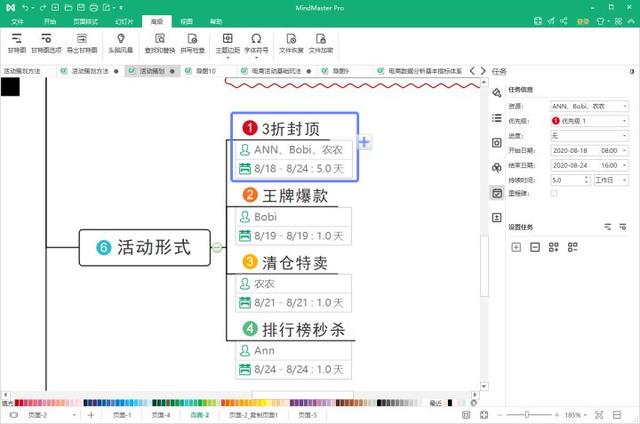The image size is (640, 424).
Task: Open Gantt chart options (甘特图选项)
Action: pyautogui.click(x=46, y=43)
